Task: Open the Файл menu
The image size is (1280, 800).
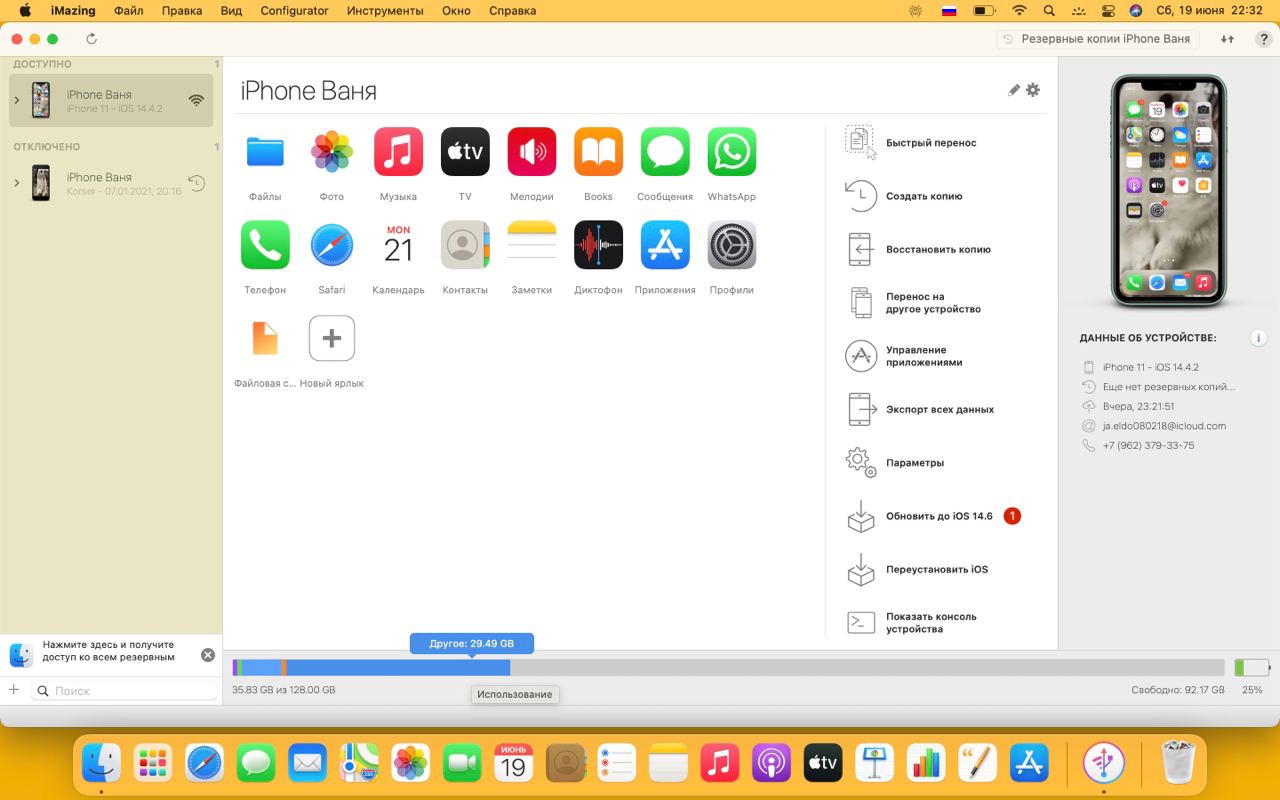Action: pos(128,10)
